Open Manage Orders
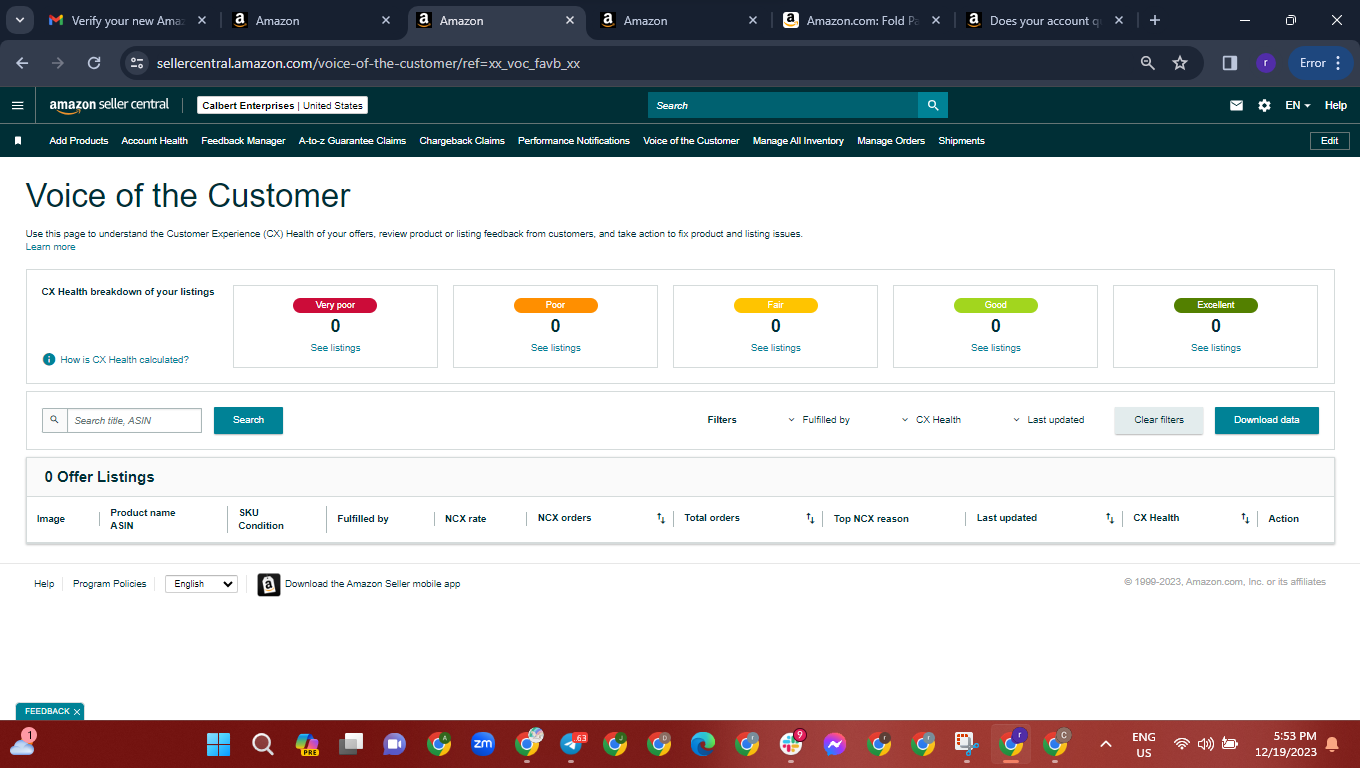This screenshot has height=768, width=1360. 891,141
